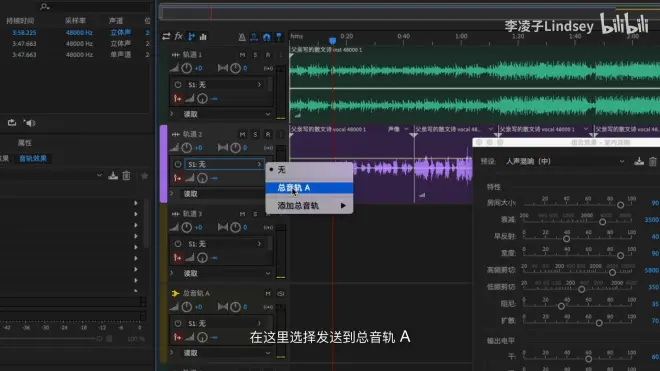This screenshot has height=371, width=660.
Task: Open the 添加总音轨 submenu
Action: point(309,206)
